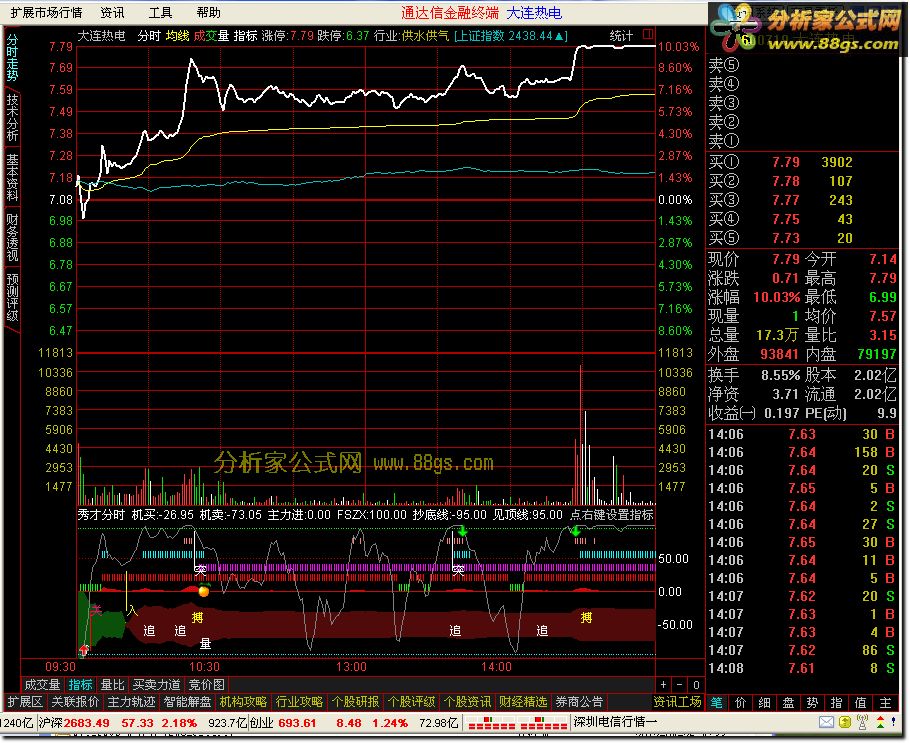
Task: Open the 行业攻略 tab
Action: pyautogui.click(x=299, y=702)
